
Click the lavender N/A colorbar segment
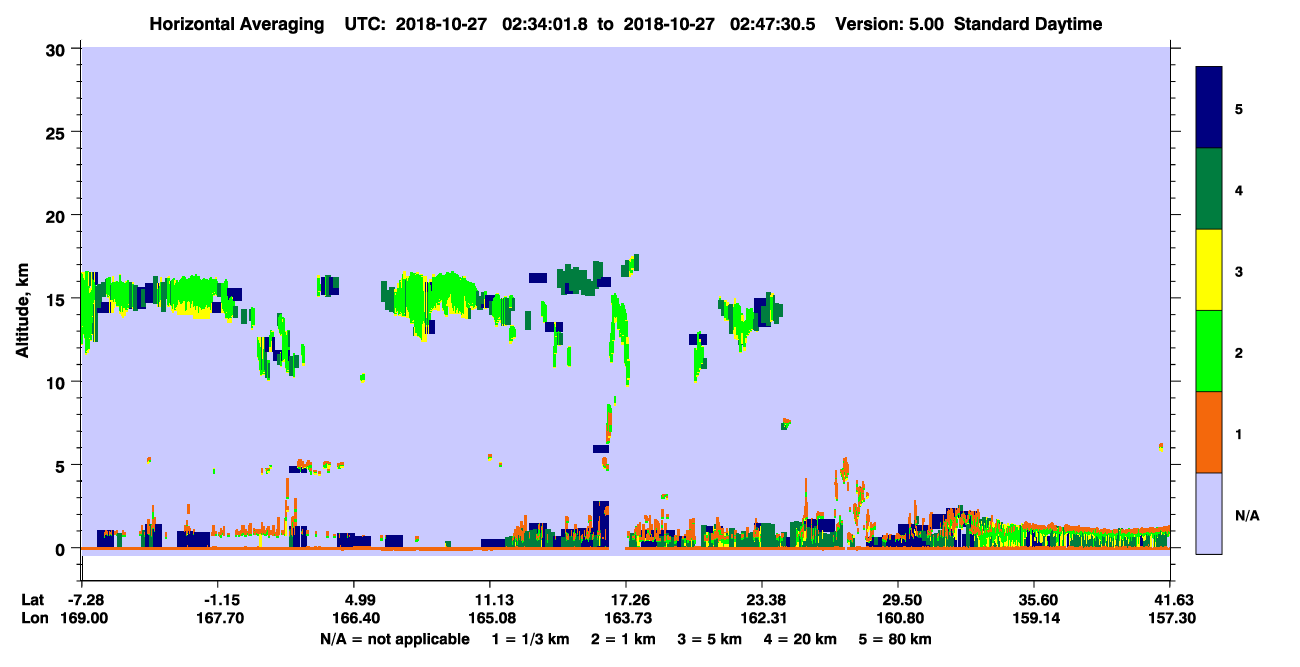point(1209,513)
